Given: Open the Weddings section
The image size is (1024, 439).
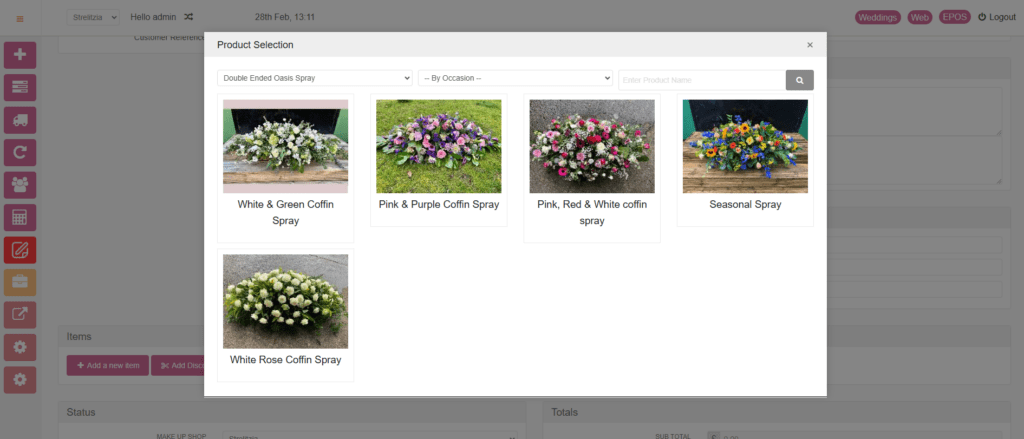Looking at the screenshot, I should (x=878, y=18).
